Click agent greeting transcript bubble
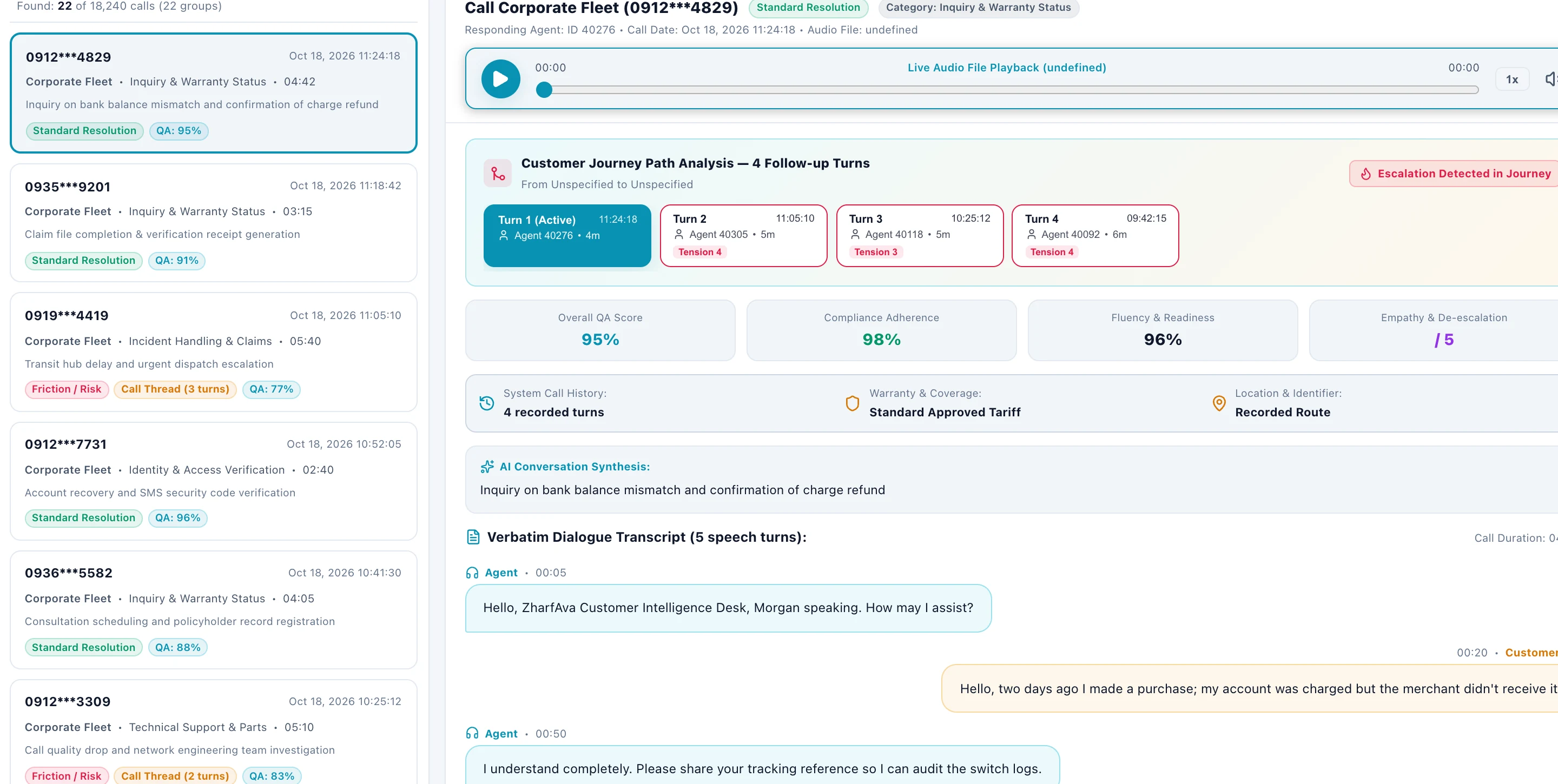 point(728,608)
